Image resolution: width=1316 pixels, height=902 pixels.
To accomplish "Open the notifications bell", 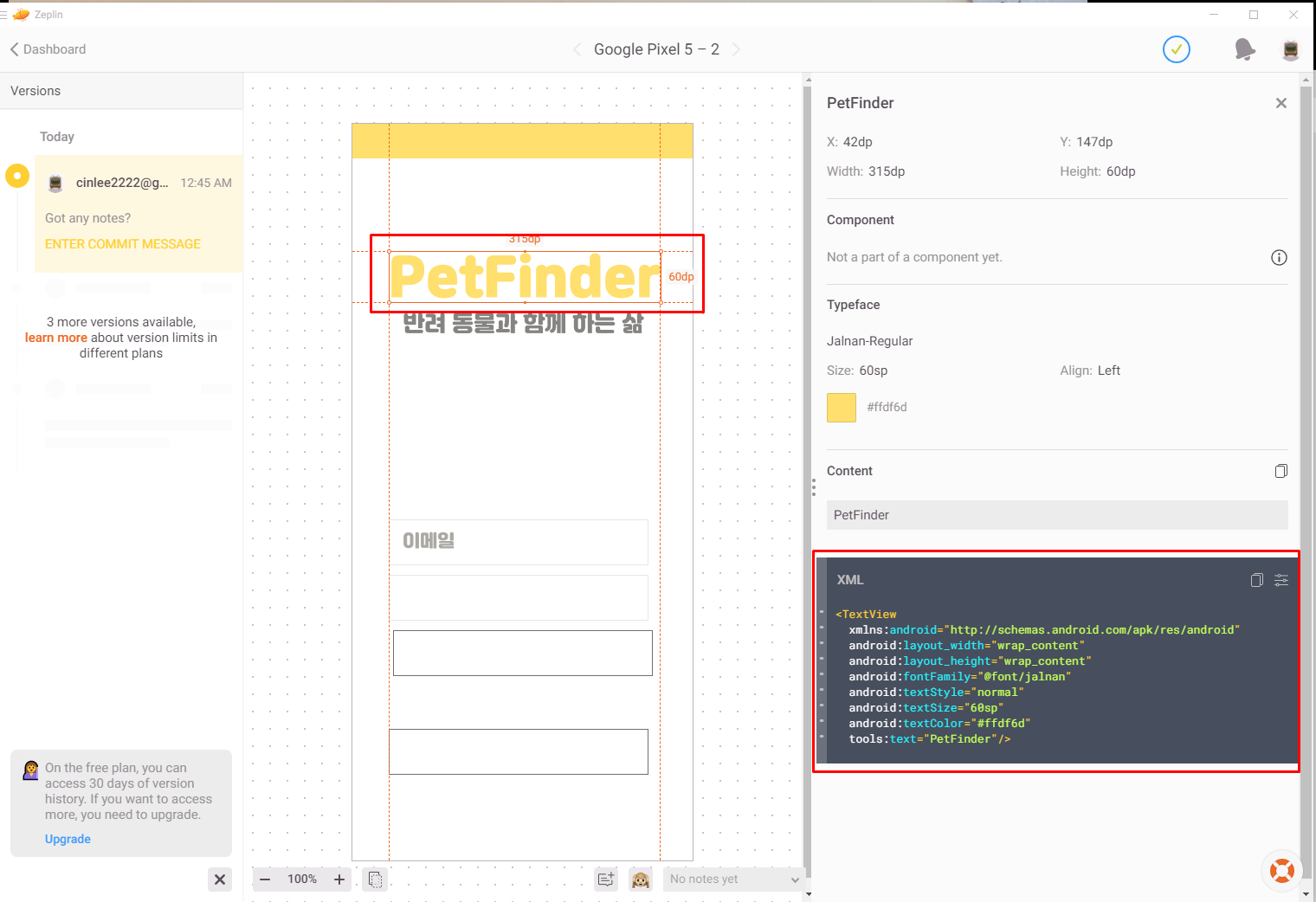I will point(1244,49).
